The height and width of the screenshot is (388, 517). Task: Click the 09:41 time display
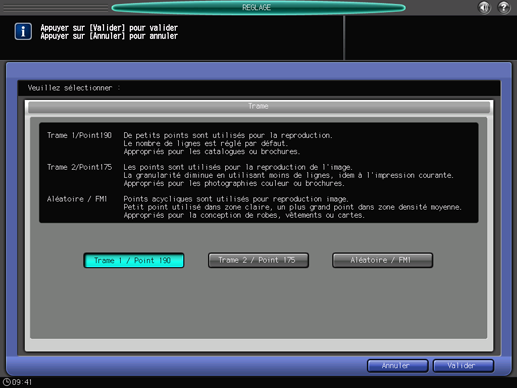pyautogui.click(x=22, y=382)
